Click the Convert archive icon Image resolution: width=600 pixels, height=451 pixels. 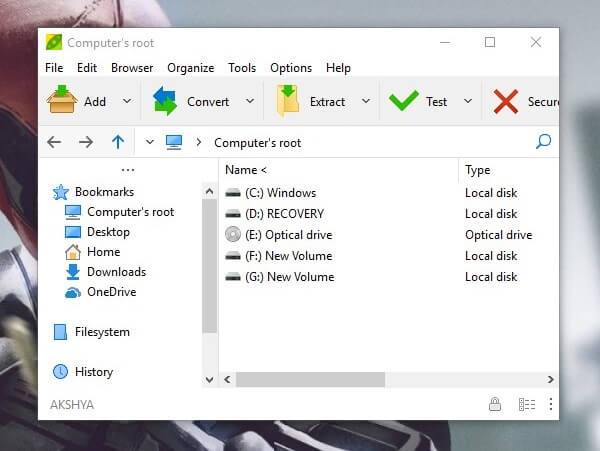click(x=164, y=101)
